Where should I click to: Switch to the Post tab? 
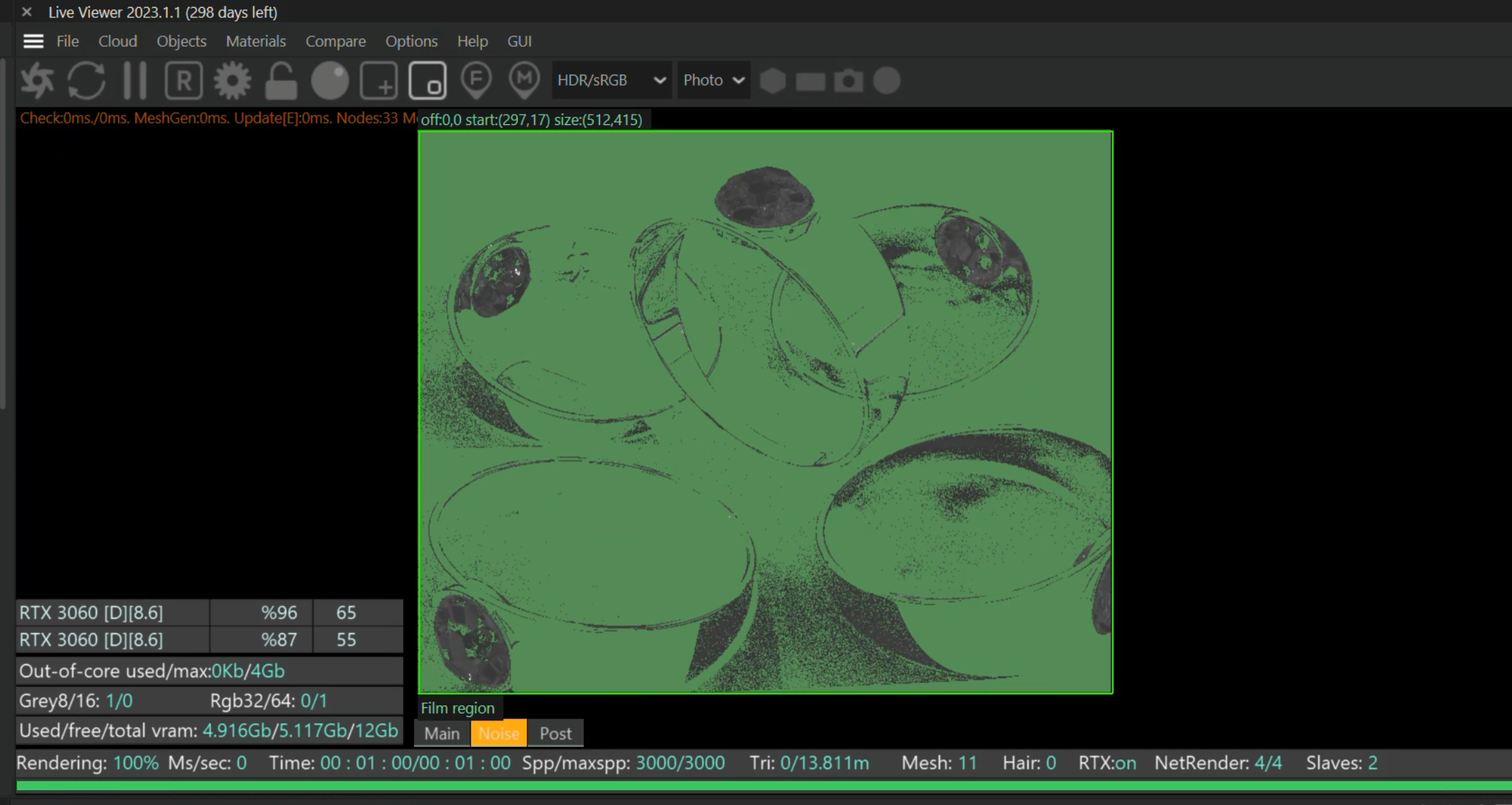click(x=555, y=734)
